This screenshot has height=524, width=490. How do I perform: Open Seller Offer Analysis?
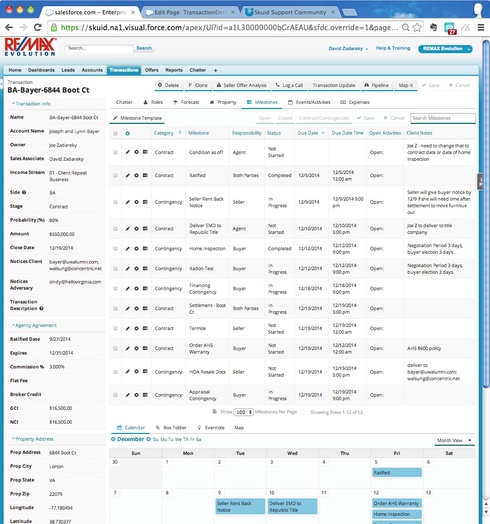pyautogui.click(x=241, y=85)
